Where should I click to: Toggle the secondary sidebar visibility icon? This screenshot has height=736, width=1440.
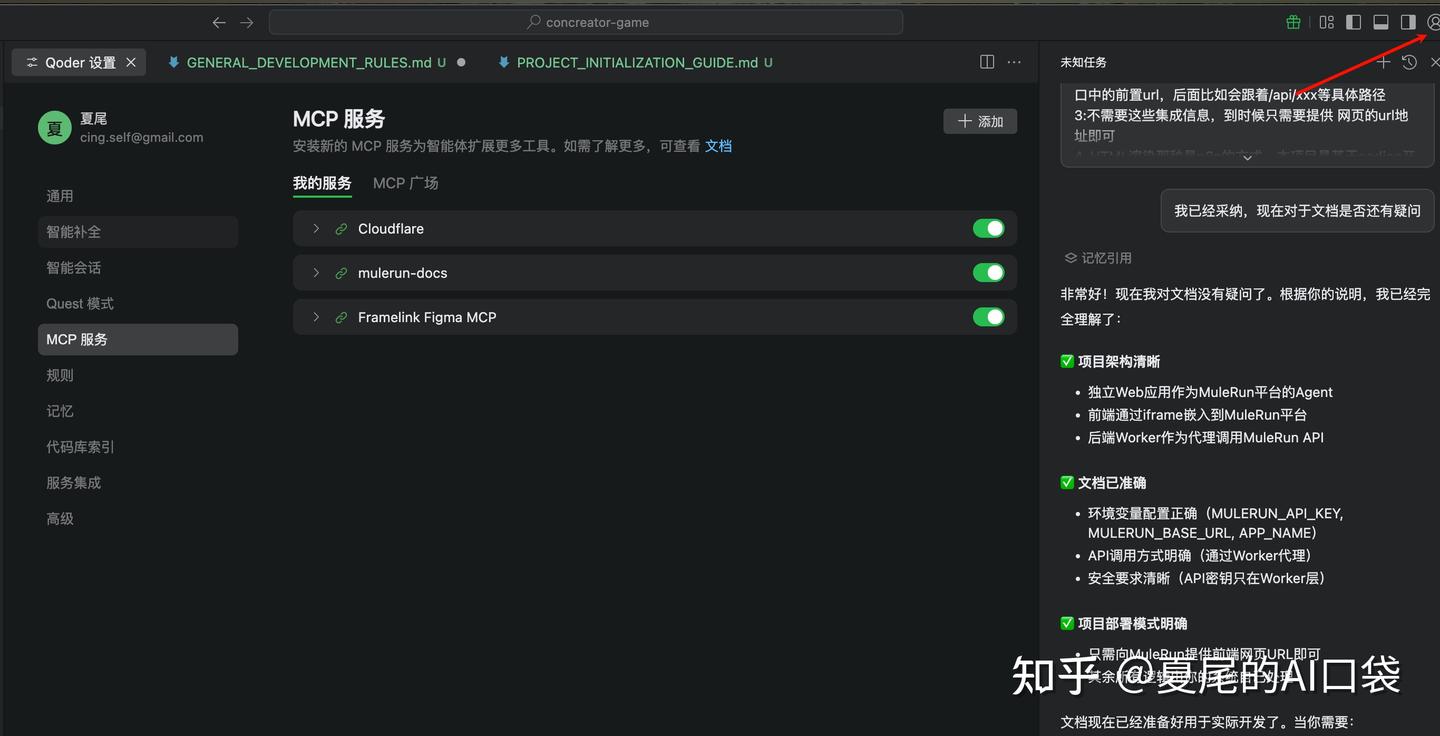1408,21
